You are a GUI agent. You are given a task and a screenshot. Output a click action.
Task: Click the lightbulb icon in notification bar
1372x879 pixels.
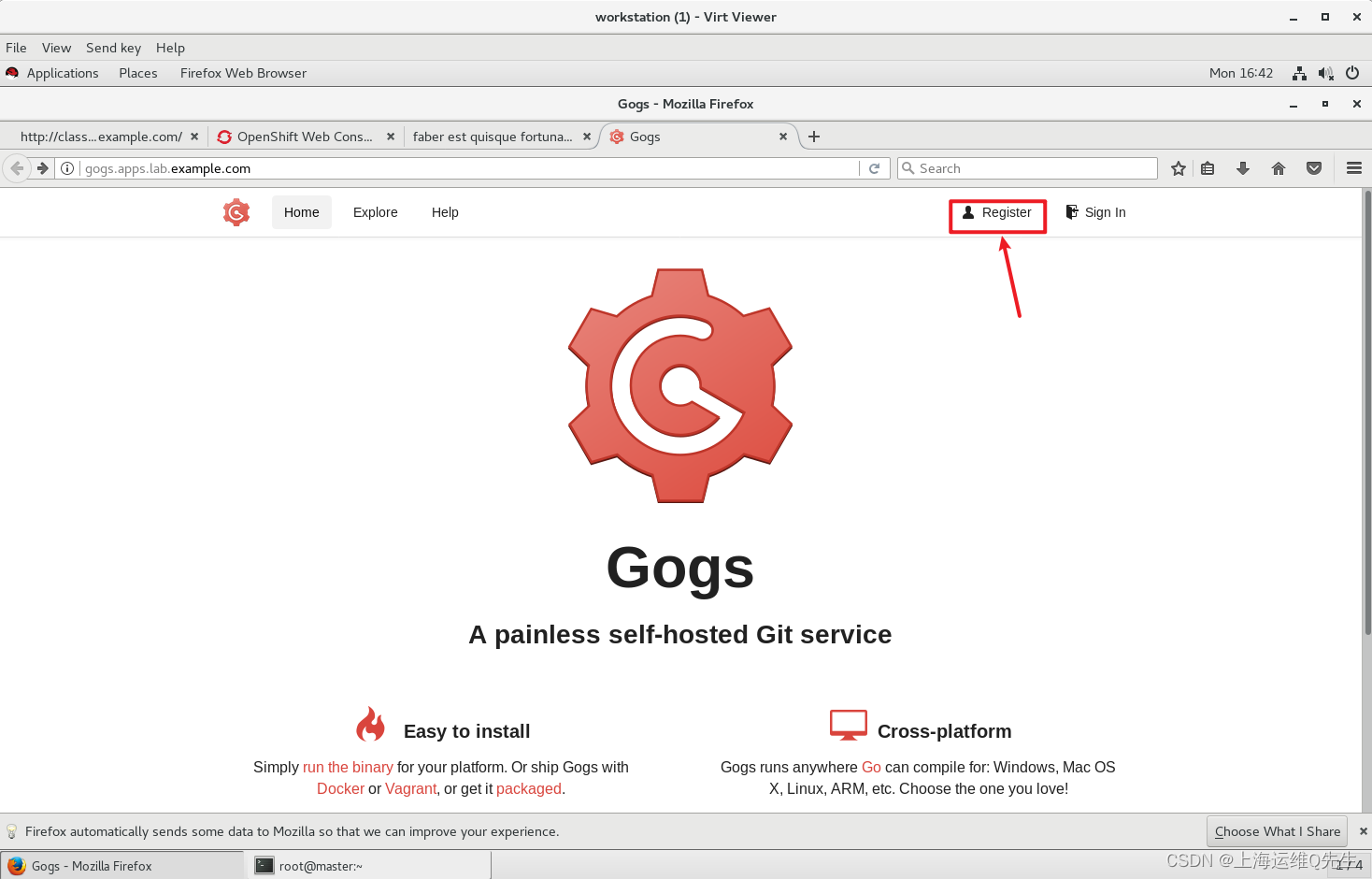click(x=12, y=831)
